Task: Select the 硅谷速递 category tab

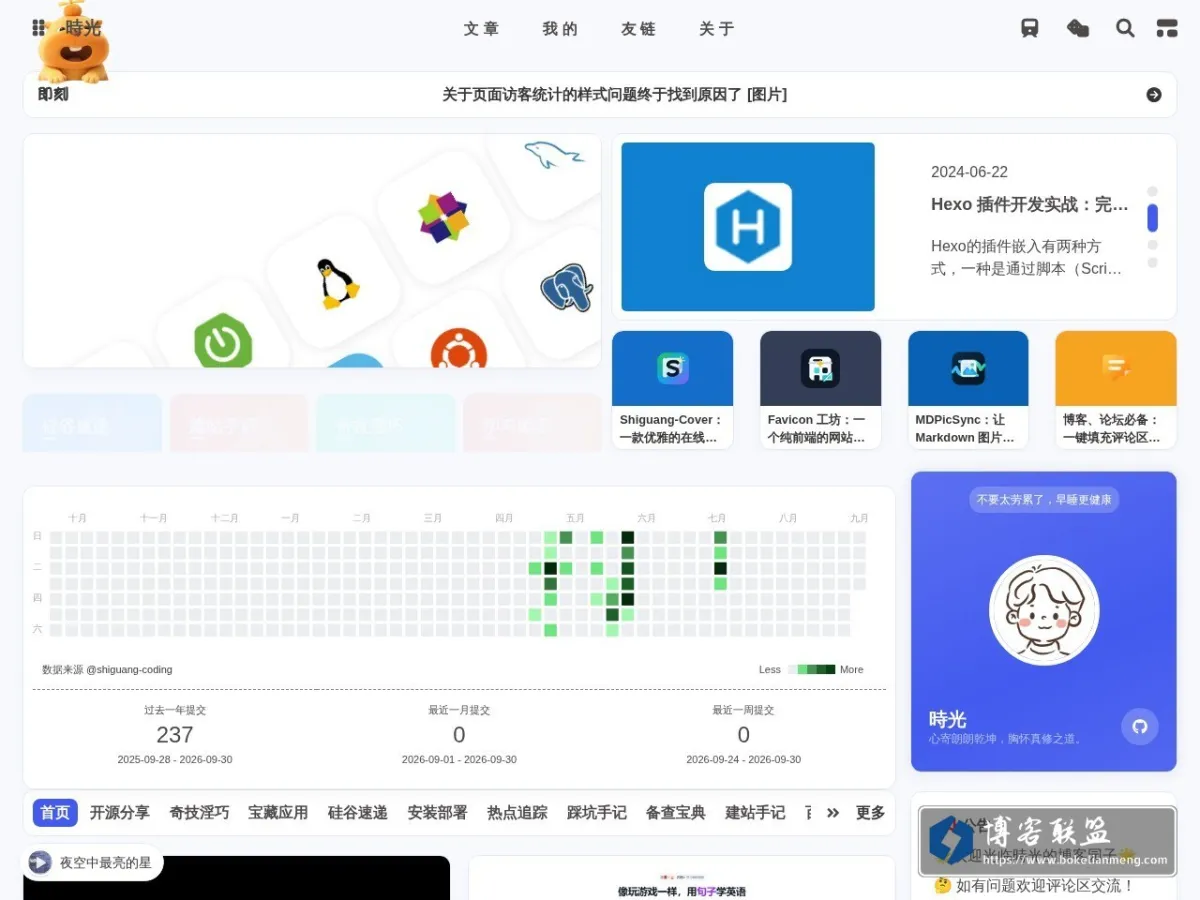Action: [x=358, y=813]
